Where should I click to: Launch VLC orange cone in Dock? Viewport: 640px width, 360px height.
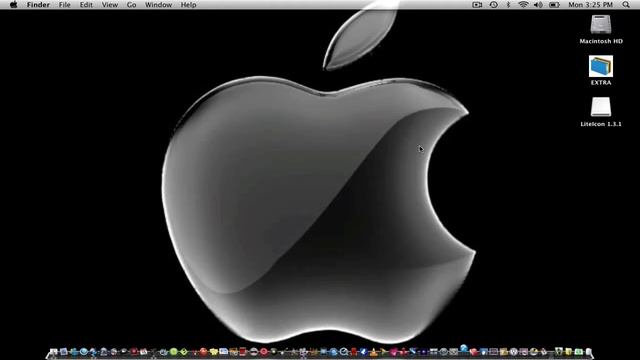point(373,352)
